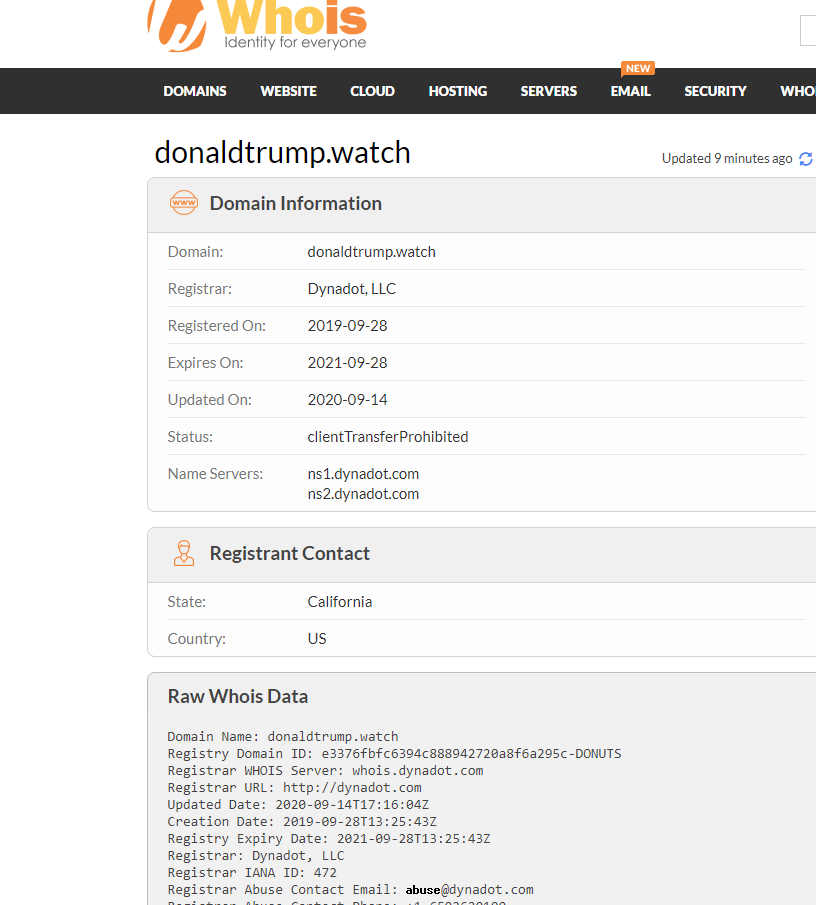Screen dimensions: 816x905
Task: Click the person icon beside Registrant Contact
Action: [x=184, y=553]
